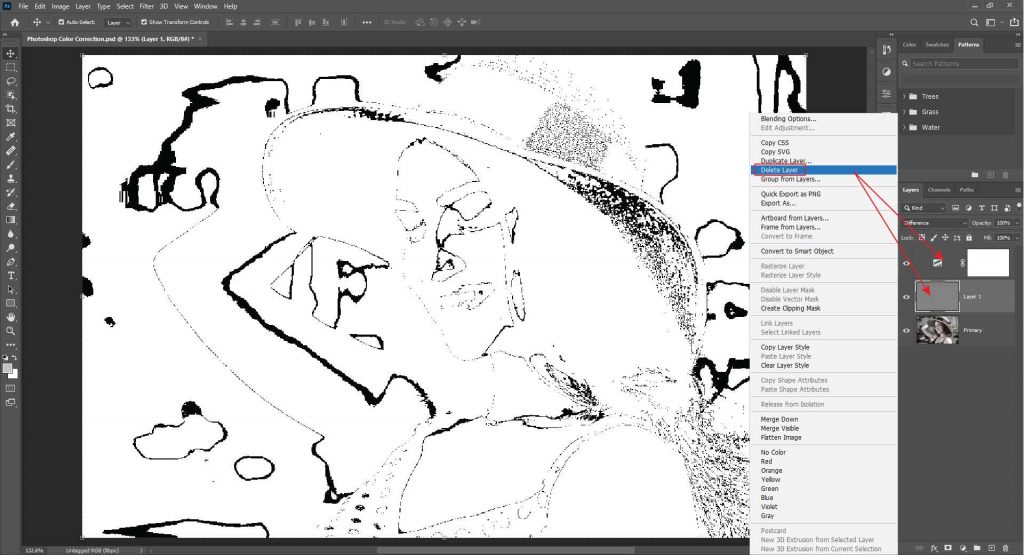Toggle Lock image pixels brush icon
This screenshot has height=555, width=1024.
click(x=933, y=238)
